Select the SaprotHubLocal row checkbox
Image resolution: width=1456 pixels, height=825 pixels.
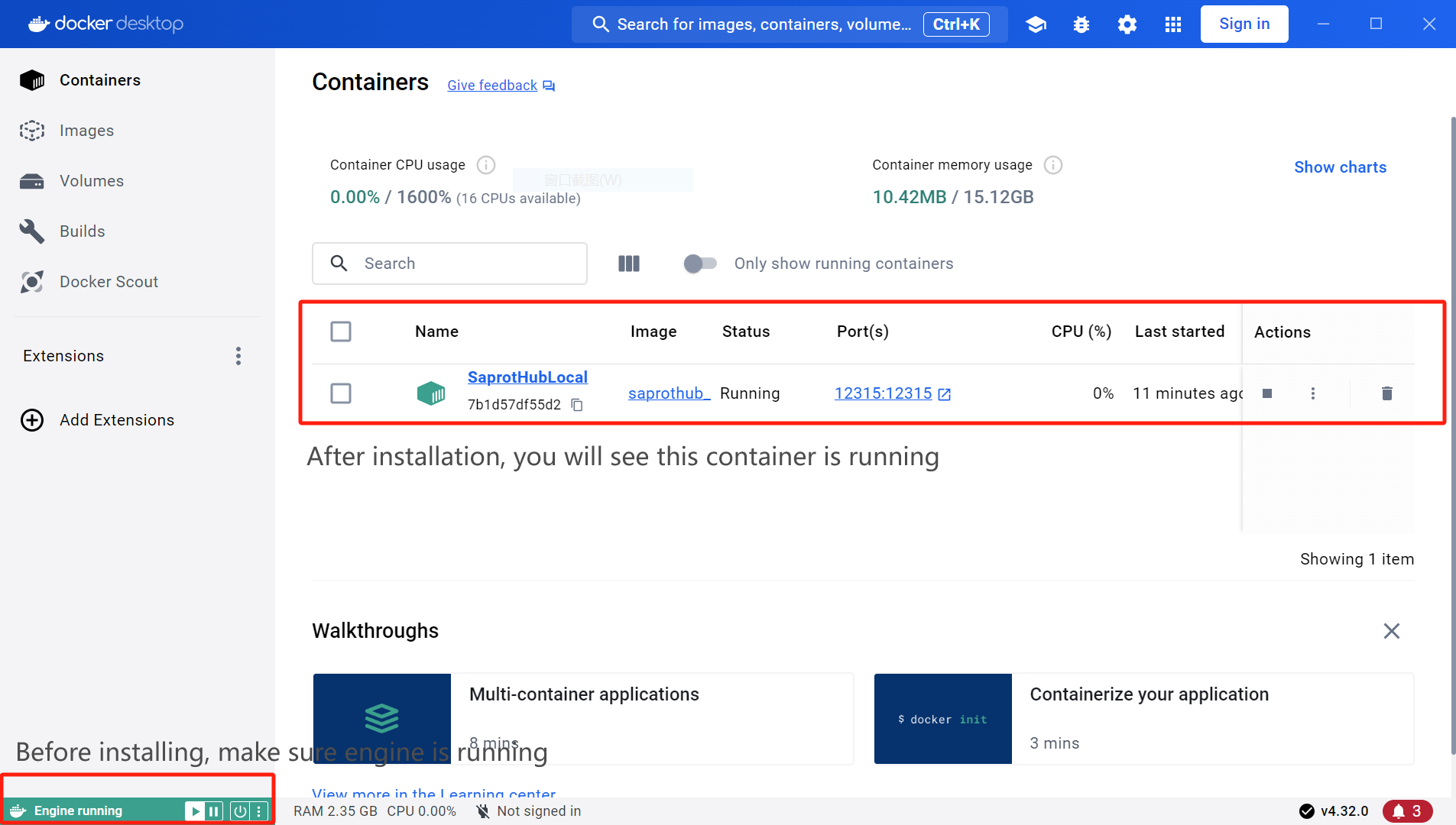pyautogui.click(x=341, y=393)
